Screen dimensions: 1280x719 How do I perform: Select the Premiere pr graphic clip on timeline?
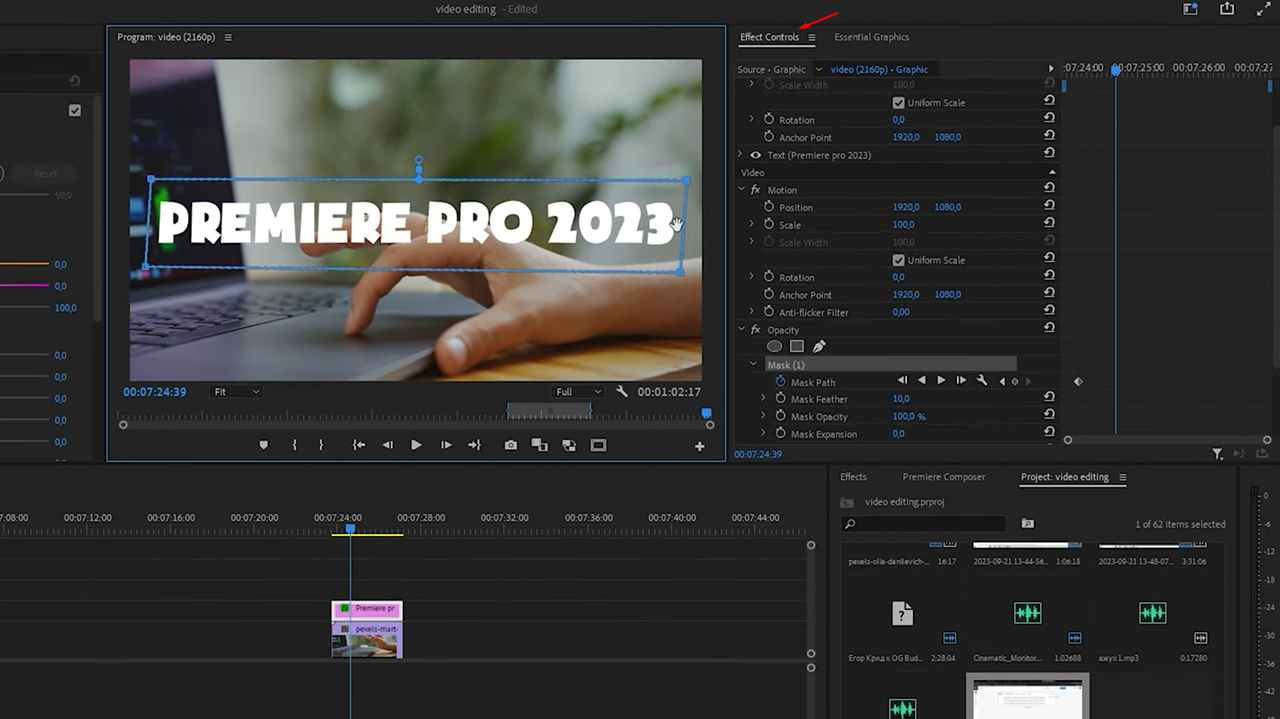click(367, 608)
